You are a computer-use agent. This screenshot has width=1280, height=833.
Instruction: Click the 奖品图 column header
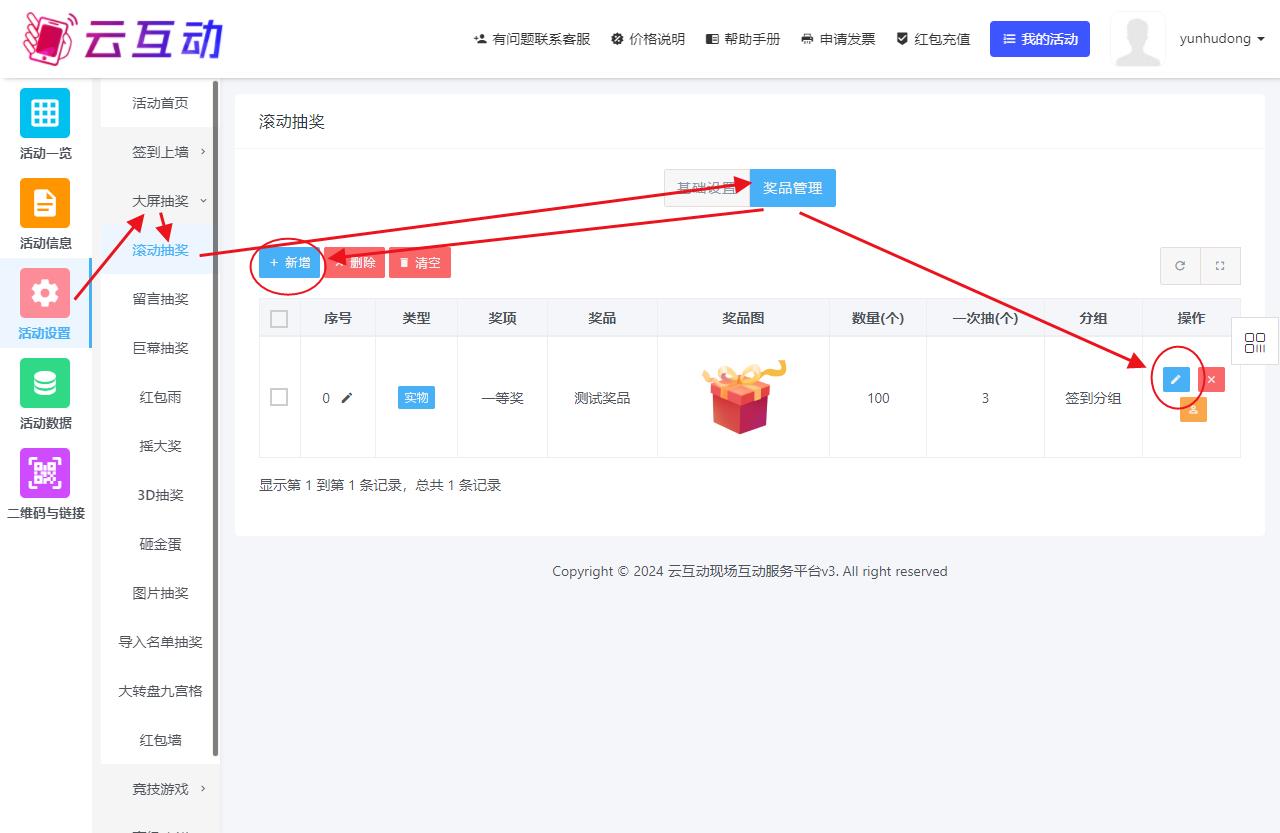(743, 318)
